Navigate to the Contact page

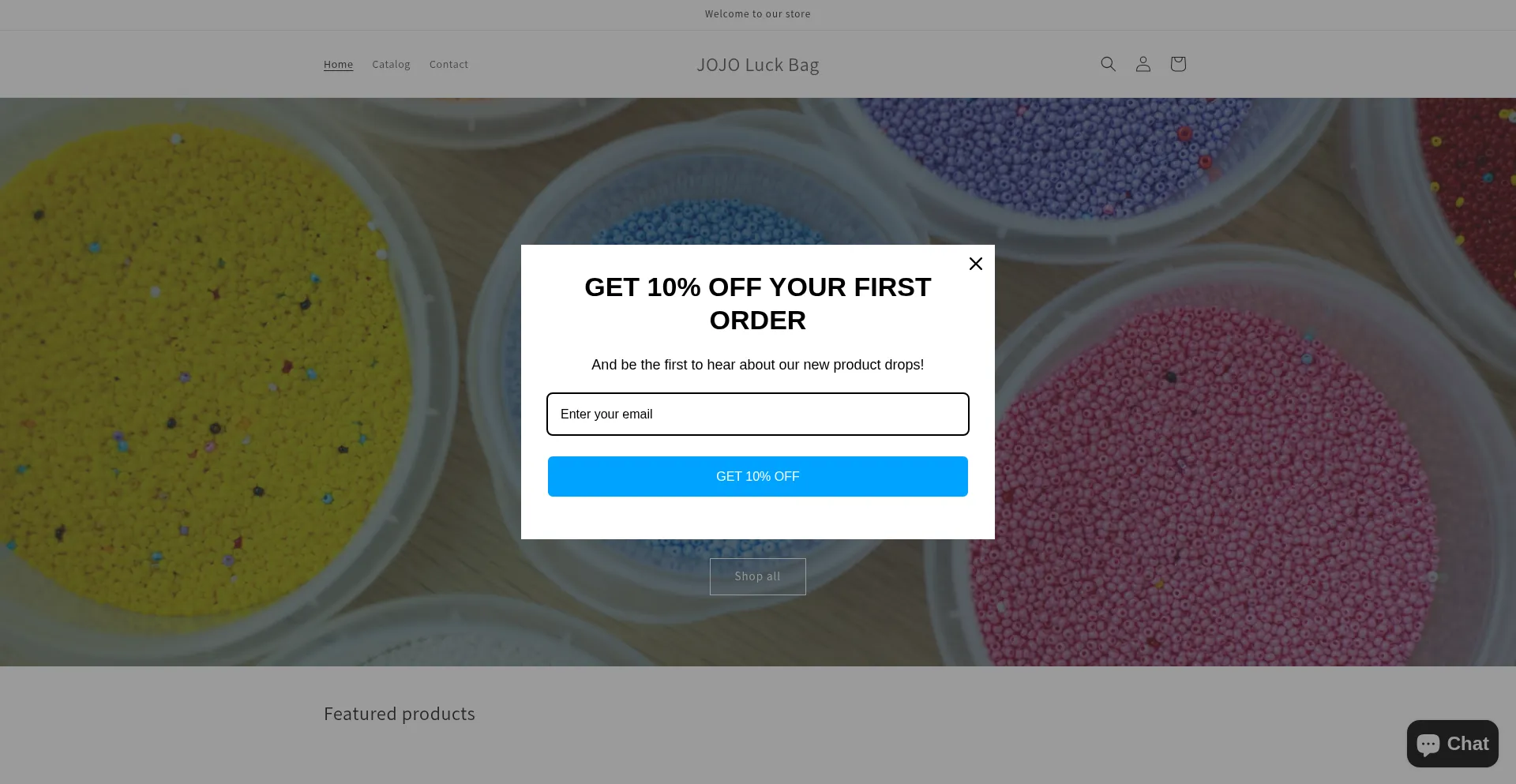(448, 65)
